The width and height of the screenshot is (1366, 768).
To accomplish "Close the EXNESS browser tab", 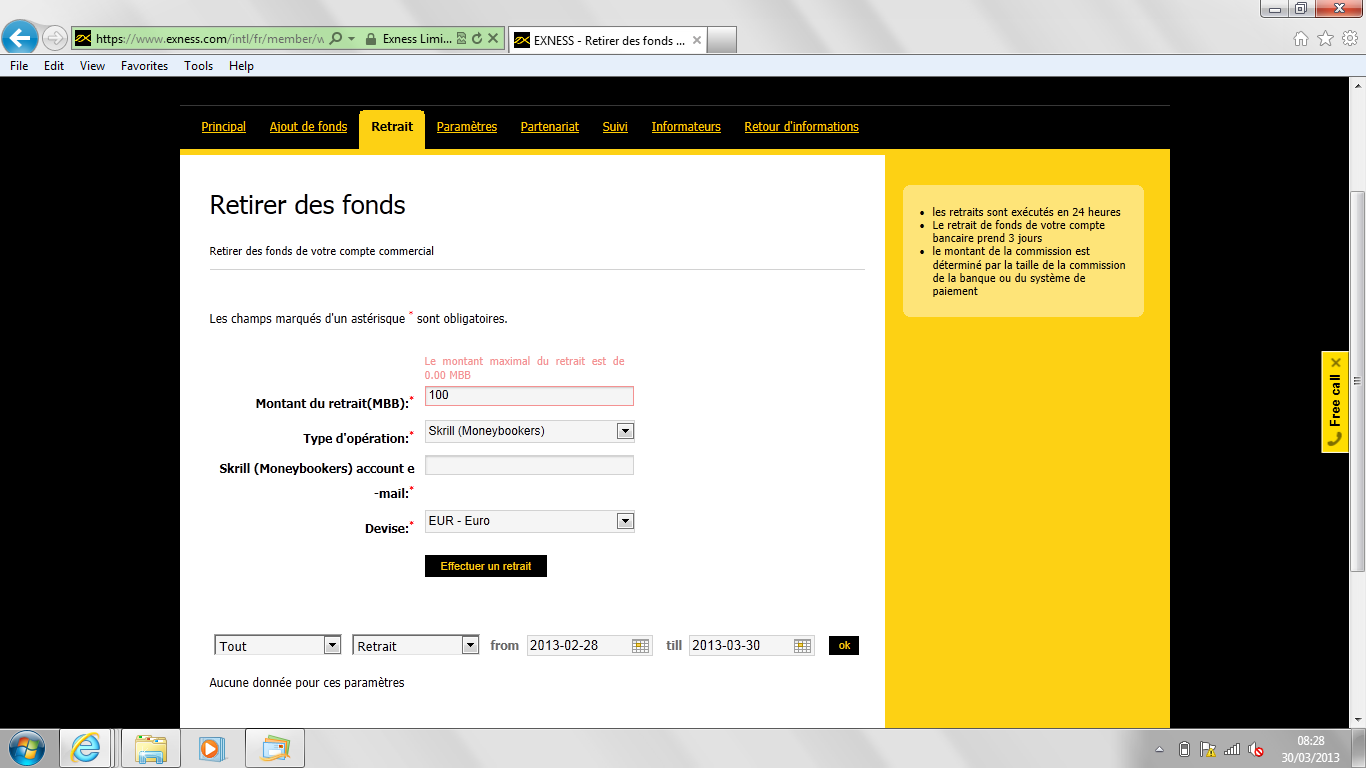I will coord(697,40).
